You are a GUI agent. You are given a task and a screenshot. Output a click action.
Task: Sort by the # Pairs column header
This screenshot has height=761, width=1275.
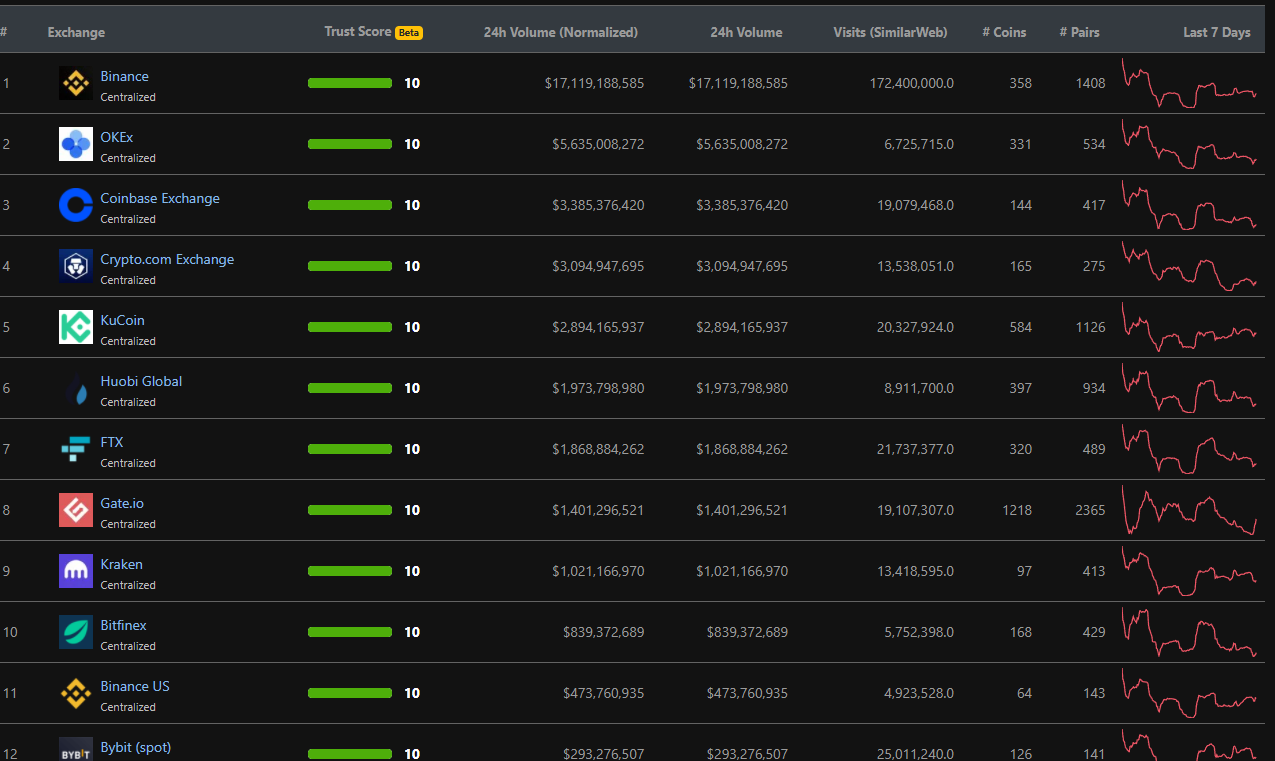[x=1079, y=32]
